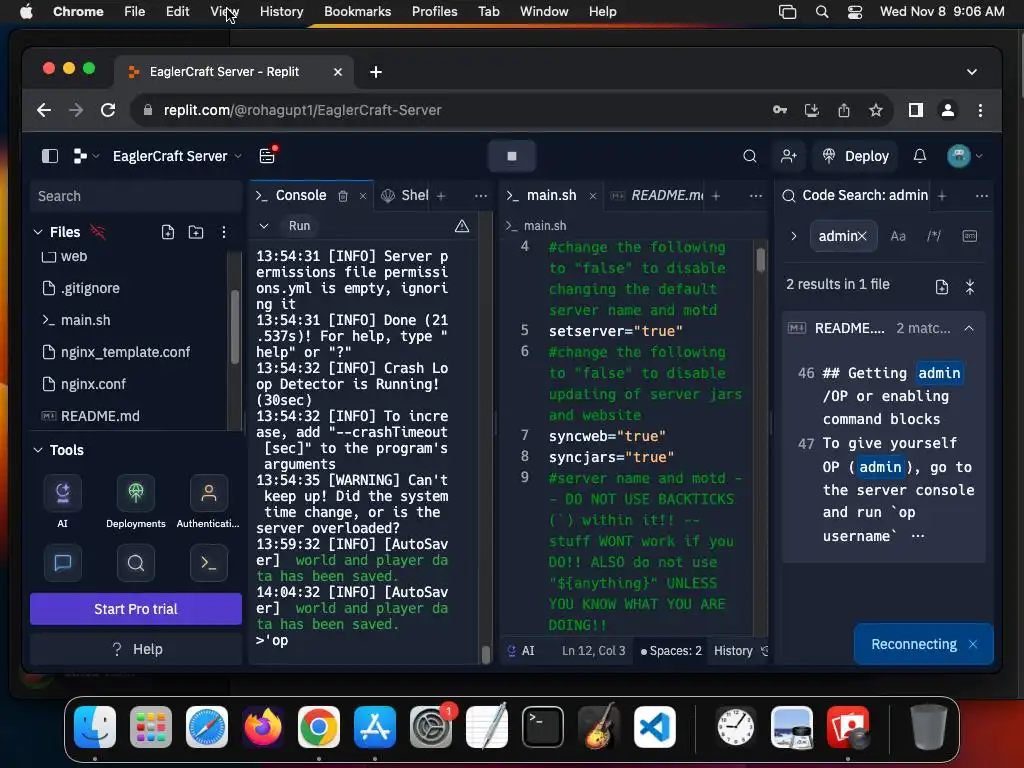
Task: Collapse the Run output chevron
Action: tap(264, 226)
